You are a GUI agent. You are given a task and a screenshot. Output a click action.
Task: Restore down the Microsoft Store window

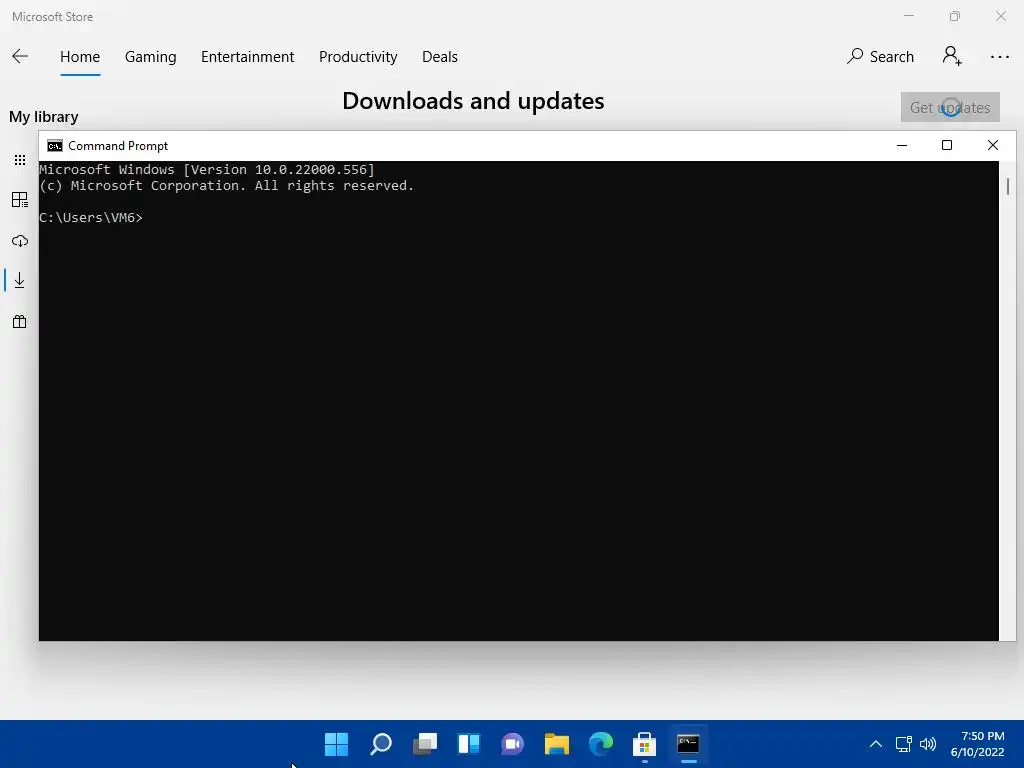click(955, 16)
